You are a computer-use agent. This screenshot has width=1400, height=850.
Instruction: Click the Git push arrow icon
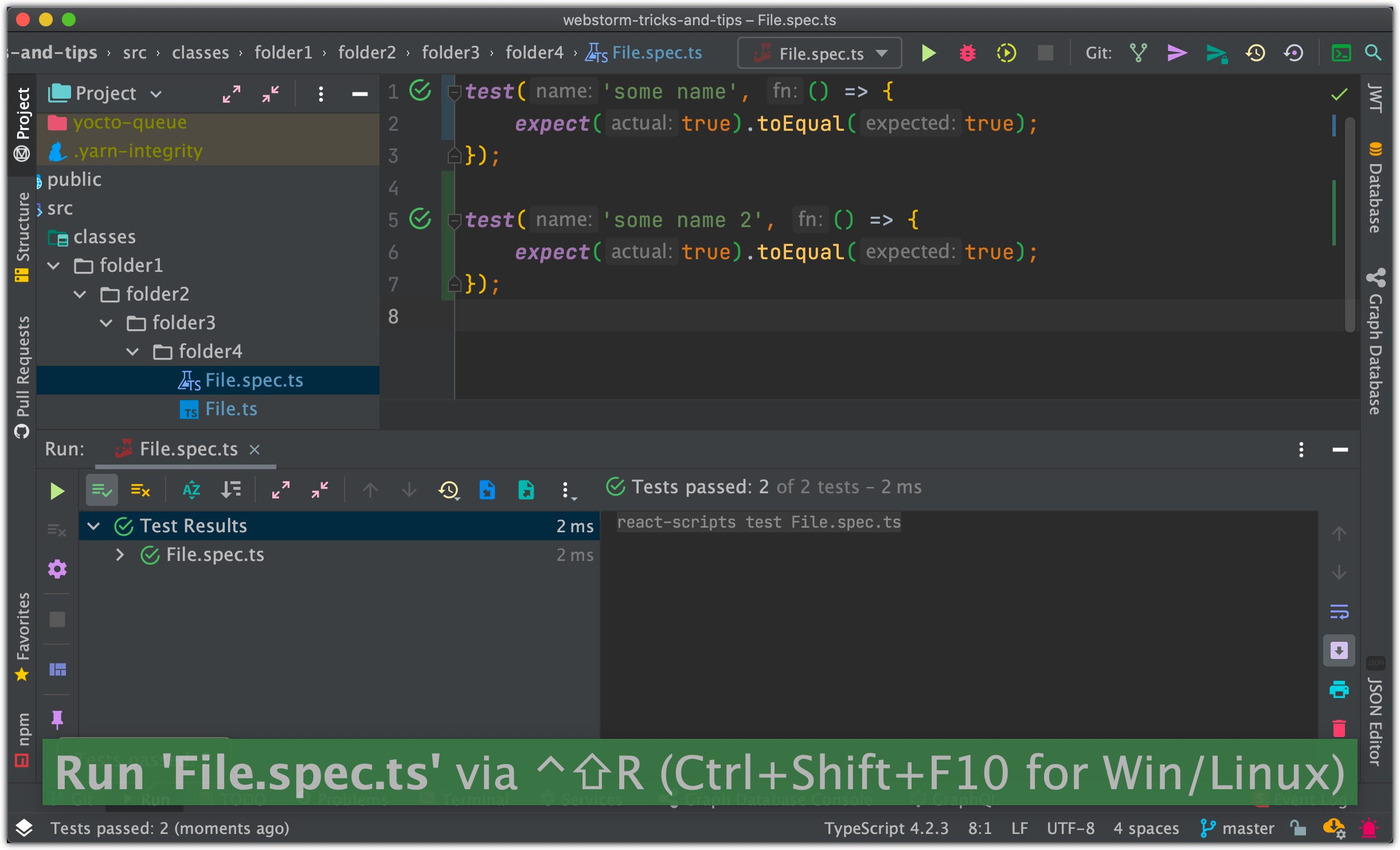tap(1216, 53)
